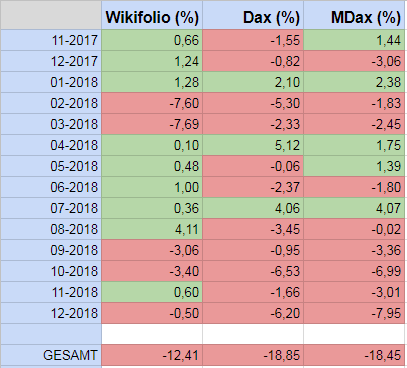Click the Dax value 5,12 for 04-2018
Screen dimensions: 407x368
point(253,145)
